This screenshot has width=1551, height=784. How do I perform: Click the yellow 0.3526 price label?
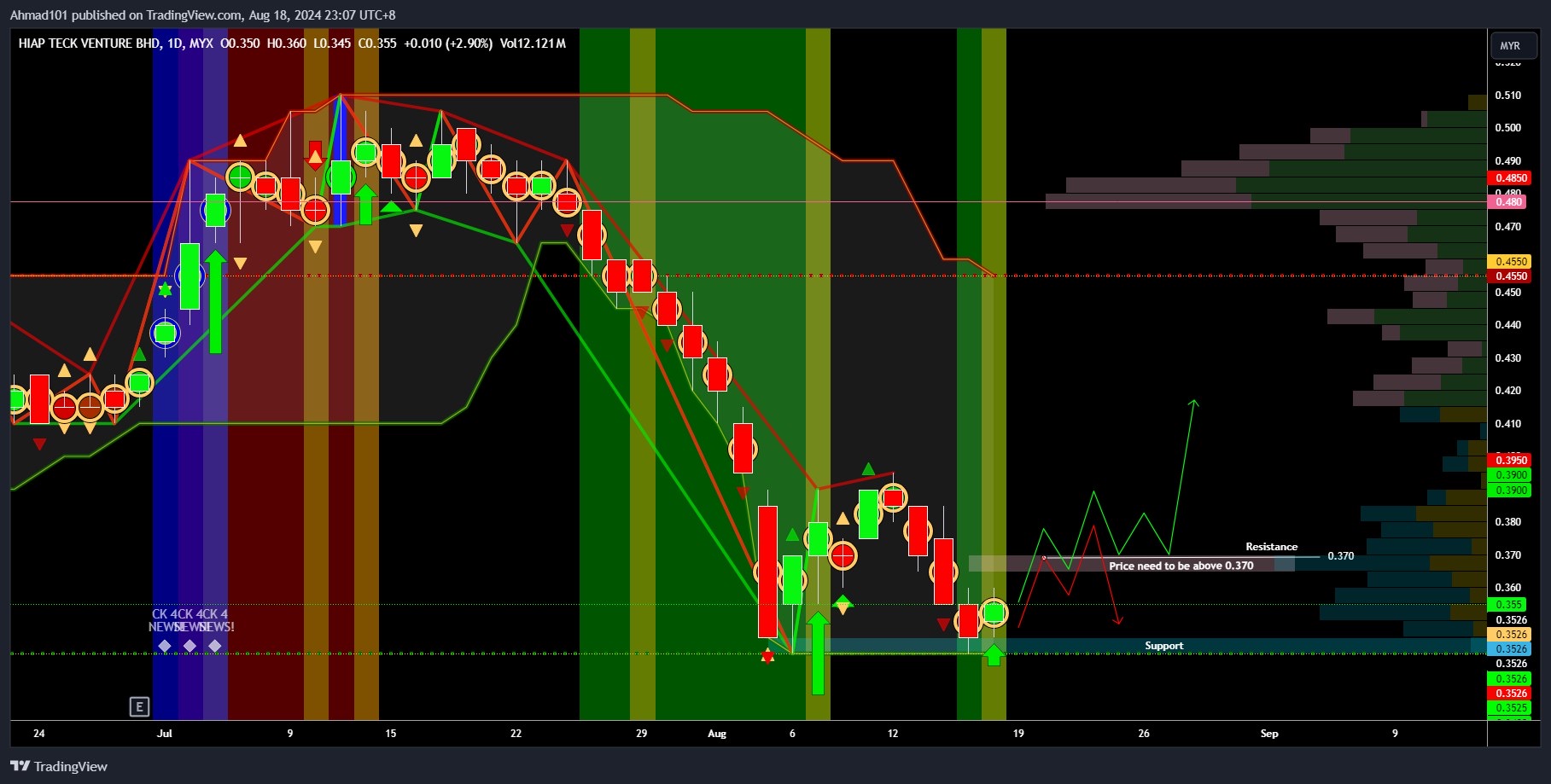pyautogui.click(x=1510, y=635)
